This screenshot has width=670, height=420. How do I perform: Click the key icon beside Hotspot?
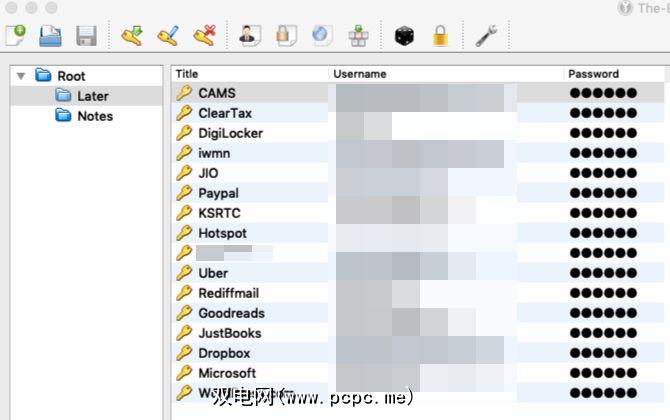[184, 233]
